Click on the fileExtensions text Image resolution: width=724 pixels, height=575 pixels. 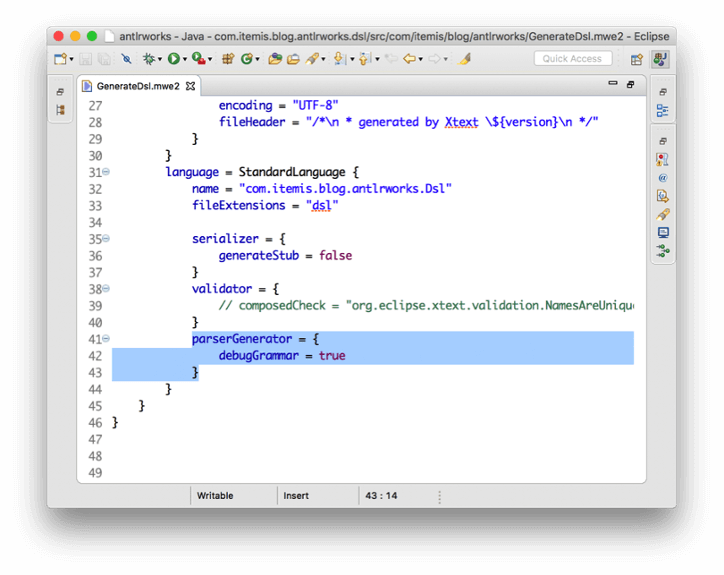tap(239, 205)
